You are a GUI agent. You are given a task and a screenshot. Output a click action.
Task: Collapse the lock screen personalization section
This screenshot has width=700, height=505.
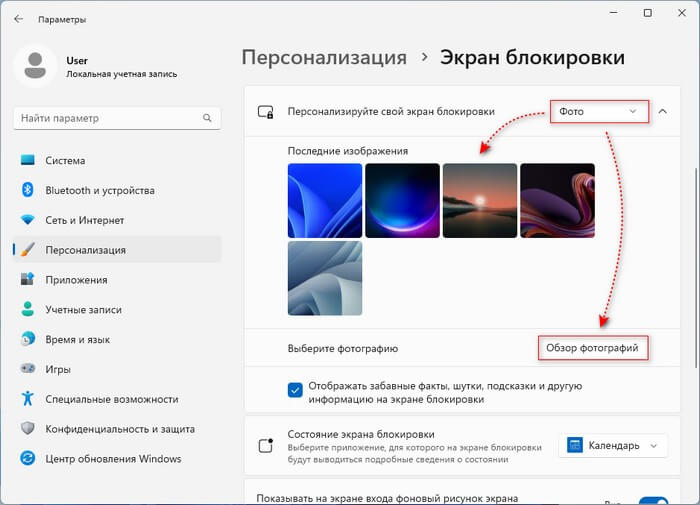tap(662, 112)
